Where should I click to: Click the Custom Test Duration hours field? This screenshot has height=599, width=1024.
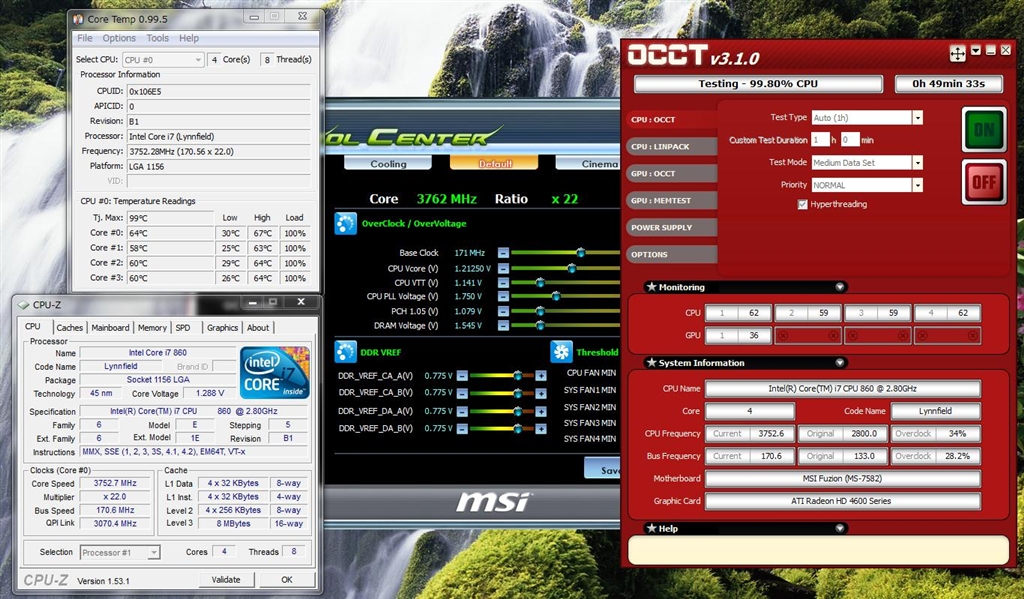pyautogui.click(x=819, y=140)
